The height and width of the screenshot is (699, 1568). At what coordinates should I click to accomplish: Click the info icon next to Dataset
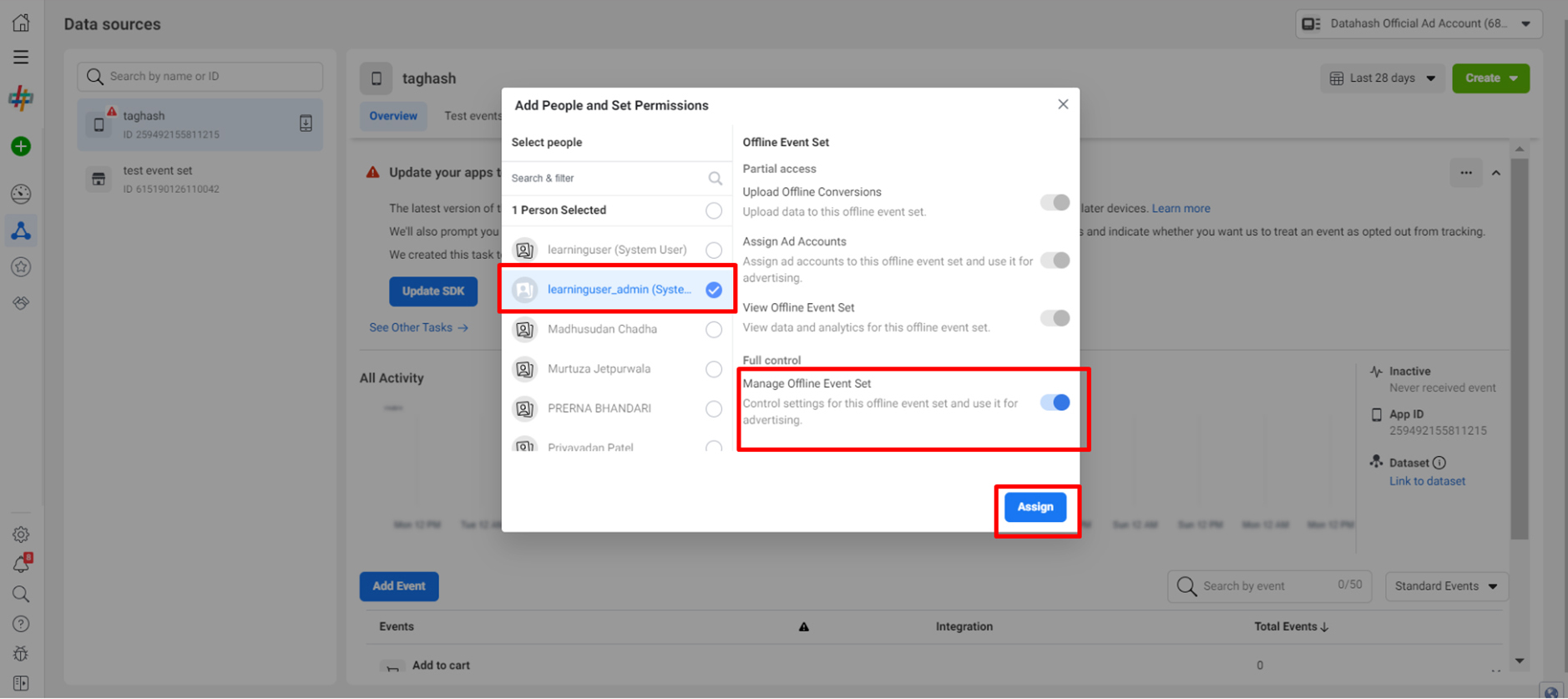[1439, 463]
